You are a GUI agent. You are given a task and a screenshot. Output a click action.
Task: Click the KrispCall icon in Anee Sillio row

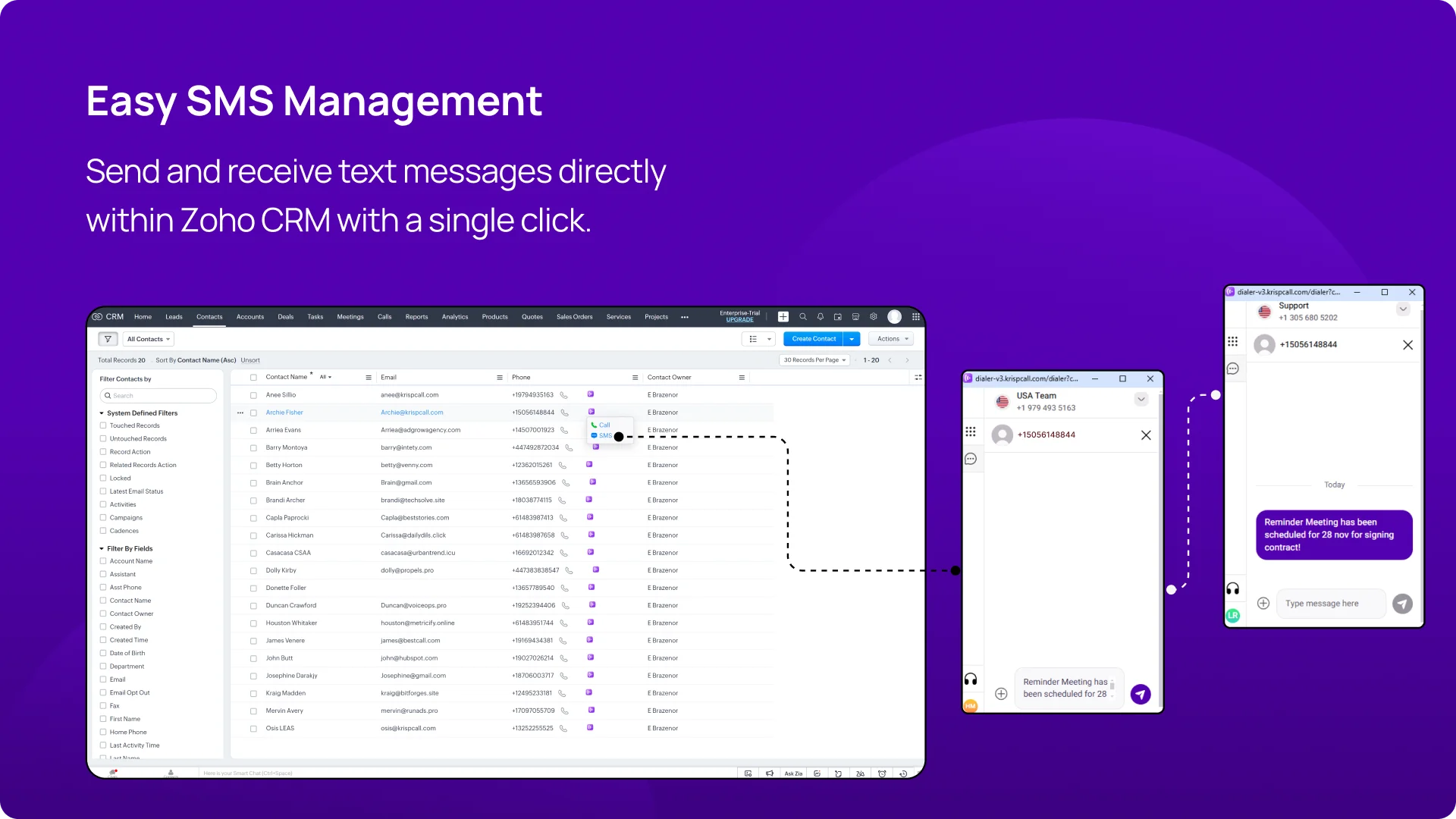[x=590, y=394]
